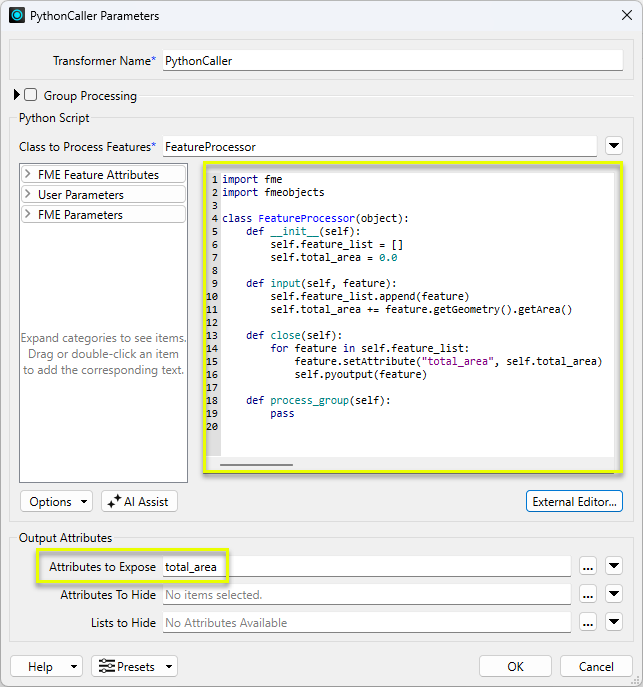The image size is (643, 687).
Task: Click the FME application icon in title bar
Action: pyautogui.click(x=16, y=16)
